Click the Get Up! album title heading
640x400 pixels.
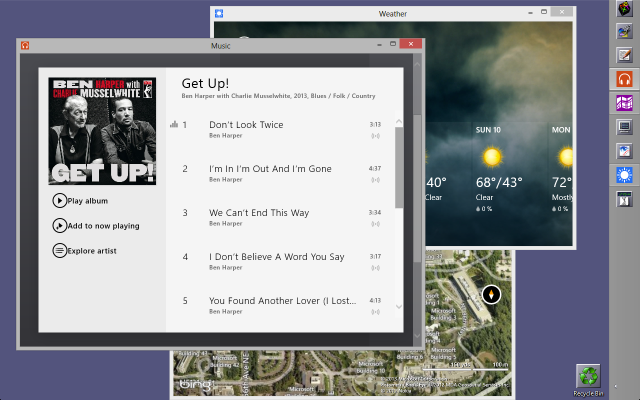(205, 83)
